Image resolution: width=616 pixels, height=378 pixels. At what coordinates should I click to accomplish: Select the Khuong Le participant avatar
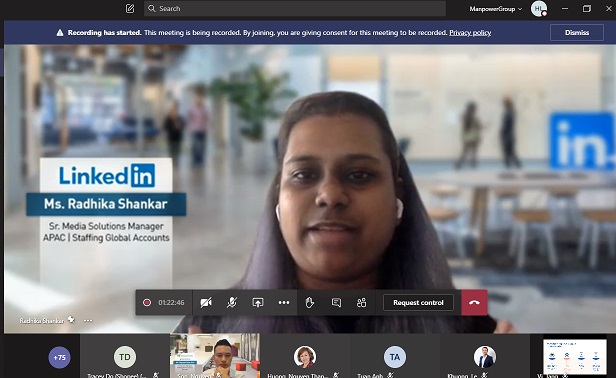pyautogui.click(x=485, y=357)
